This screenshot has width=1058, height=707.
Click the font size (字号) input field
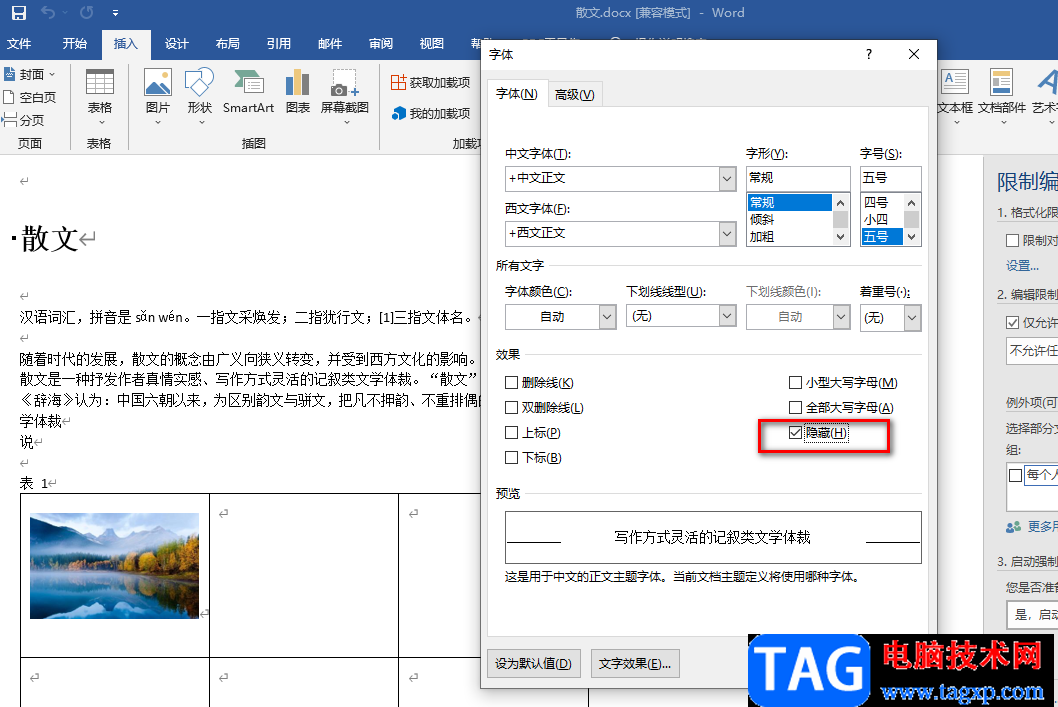coord(890,178)
